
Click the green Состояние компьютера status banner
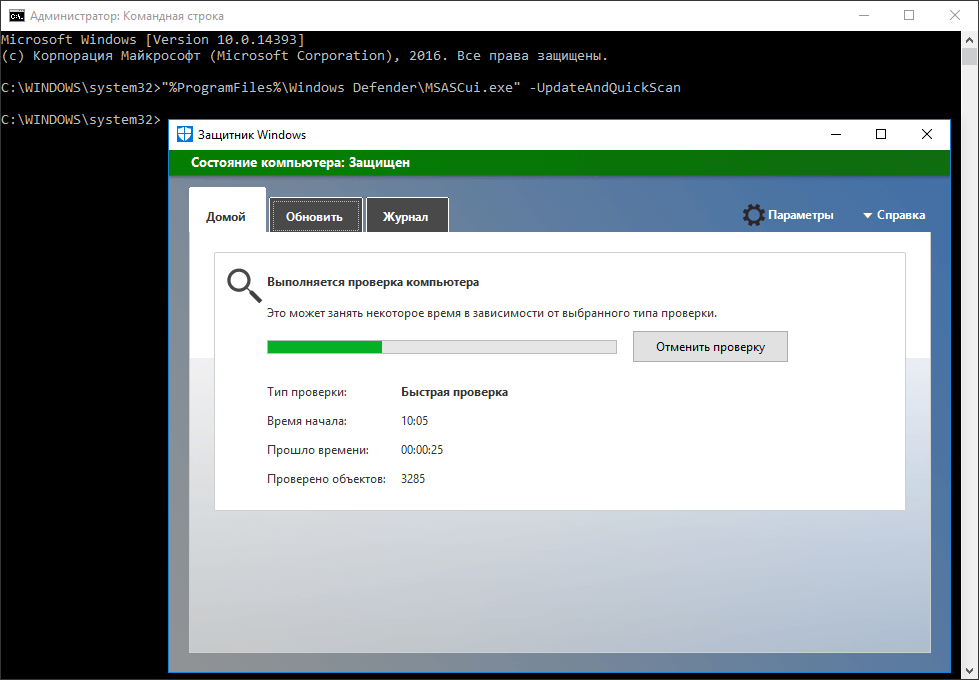tap(558, 162)
